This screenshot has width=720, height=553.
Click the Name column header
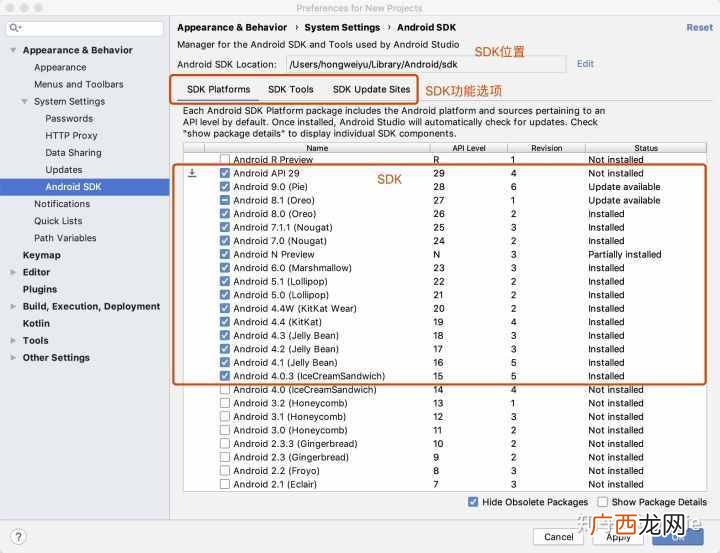point(317,148)
